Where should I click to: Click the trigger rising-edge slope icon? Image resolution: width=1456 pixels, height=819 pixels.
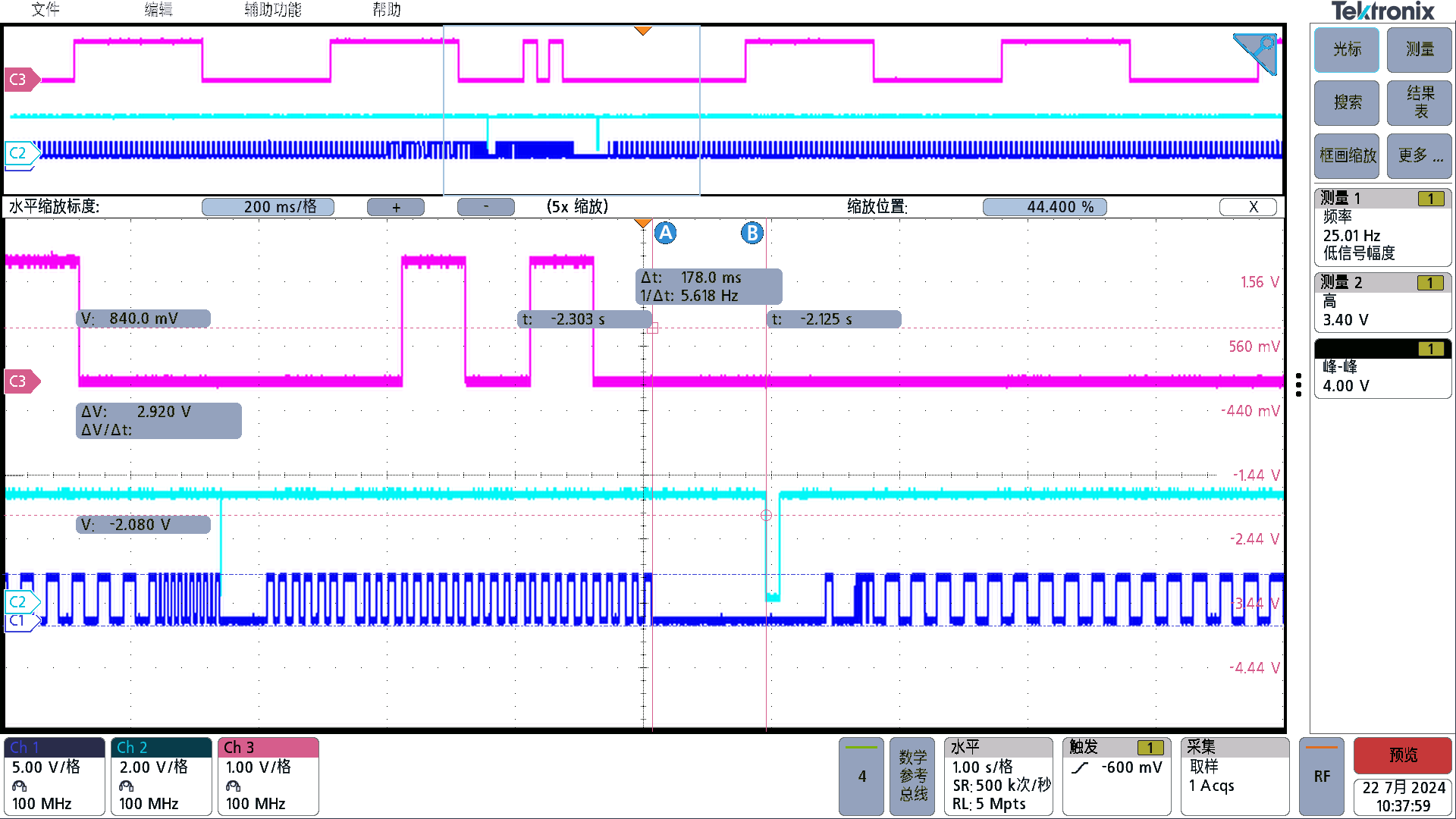tap(1081, 768)
